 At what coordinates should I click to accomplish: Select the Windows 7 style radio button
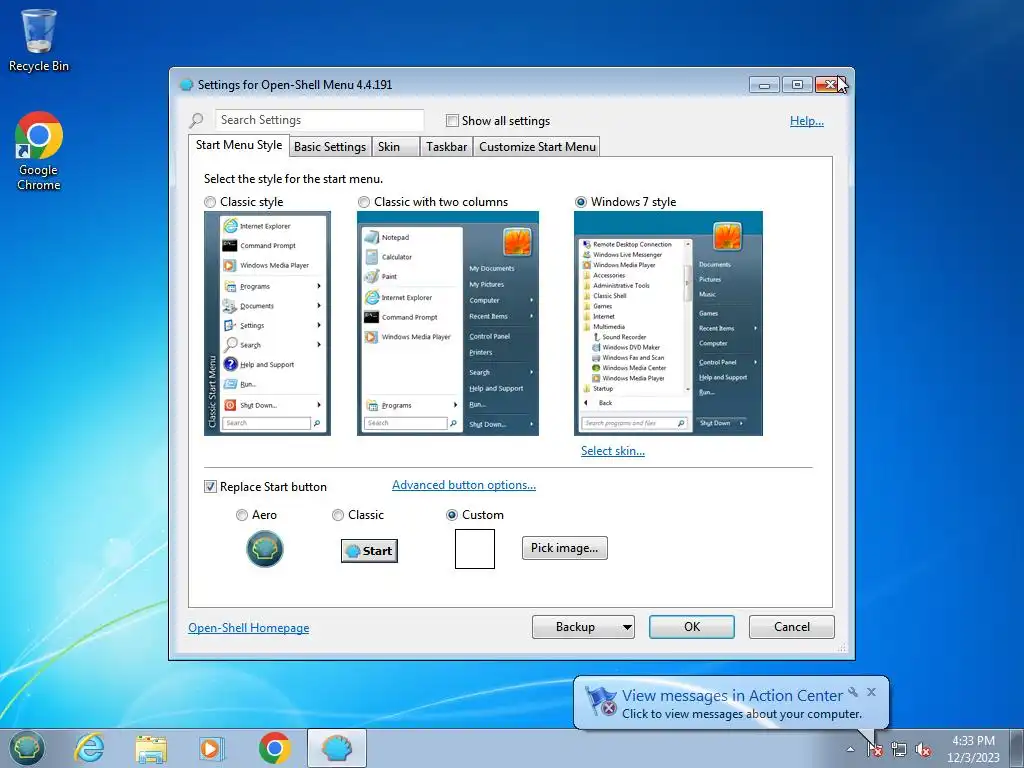[581, 202]
